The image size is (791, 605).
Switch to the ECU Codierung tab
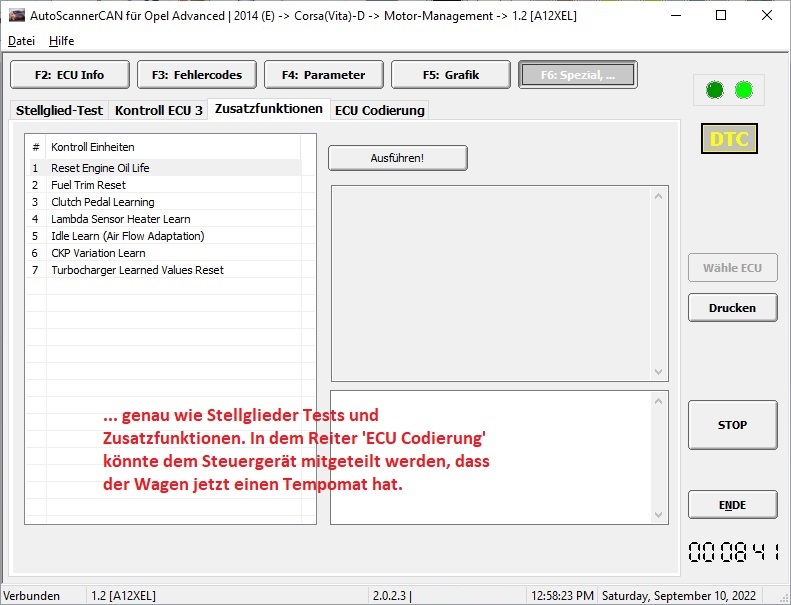pyautogui.click(x=380, y=110)
